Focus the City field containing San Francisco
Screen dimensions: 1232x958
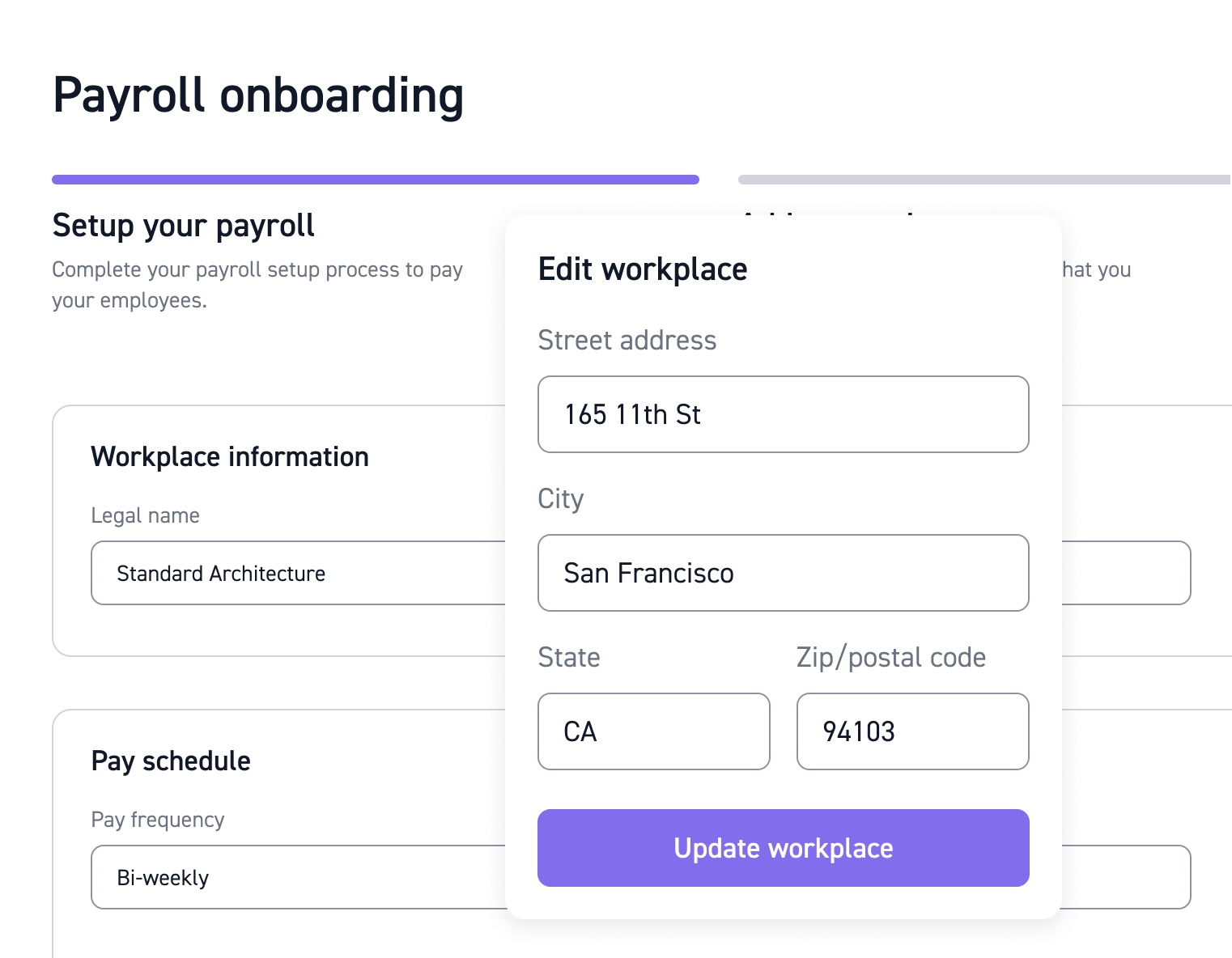783,573
